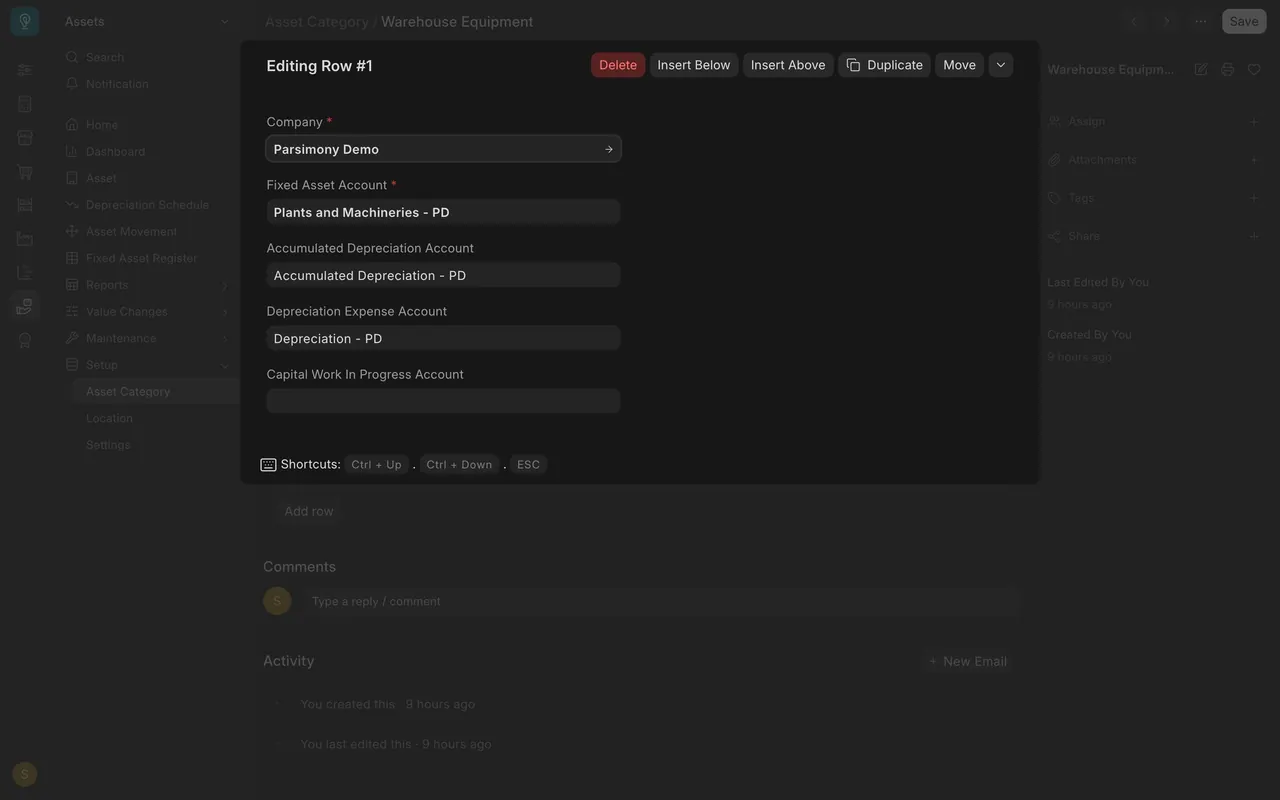Click Add row button below the table
This screenshot has width=1280, height=800.
click(x=309, y=511)
